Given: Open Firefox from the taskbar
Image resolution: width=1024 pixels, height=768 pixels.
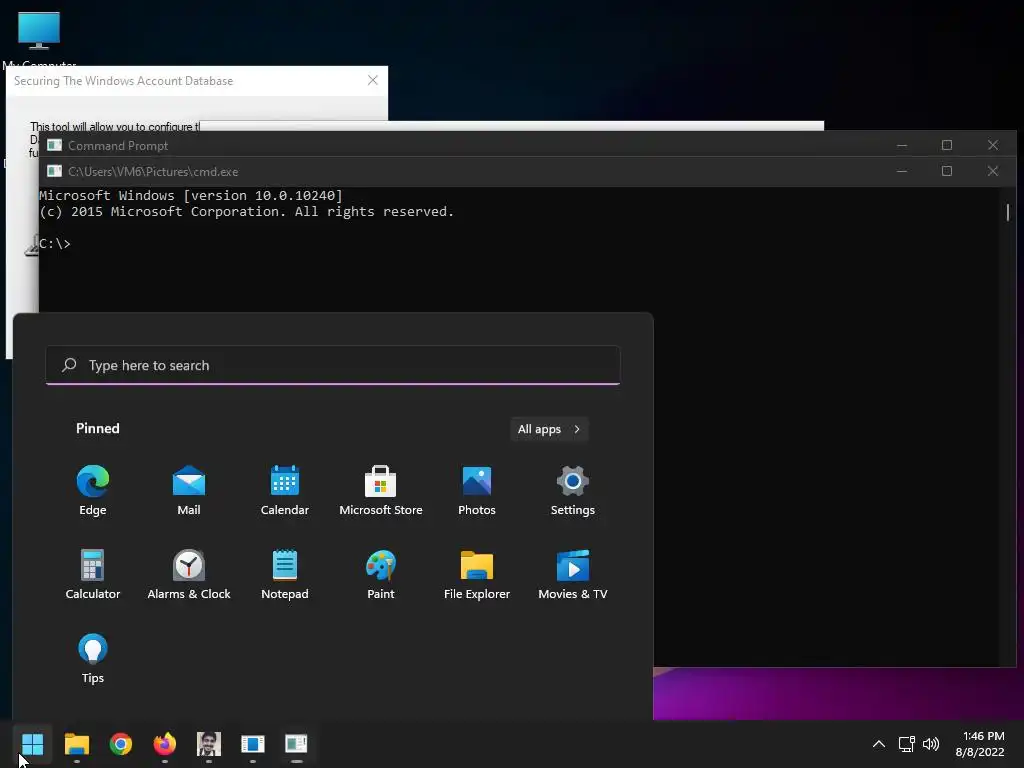Looking at the screenshot, I should click(x=165, y=744).
